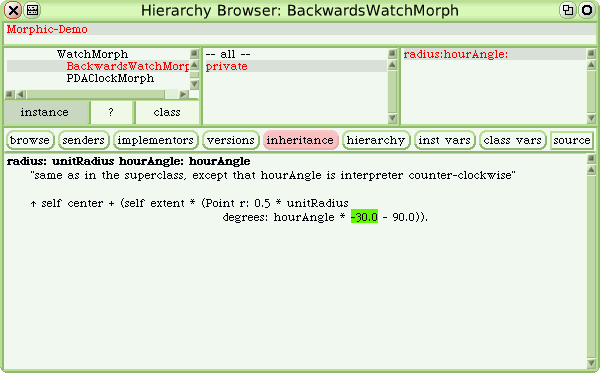Select WatchMorph in class hierarchy list
600x373 pixels.
click(x=93, y=54)
